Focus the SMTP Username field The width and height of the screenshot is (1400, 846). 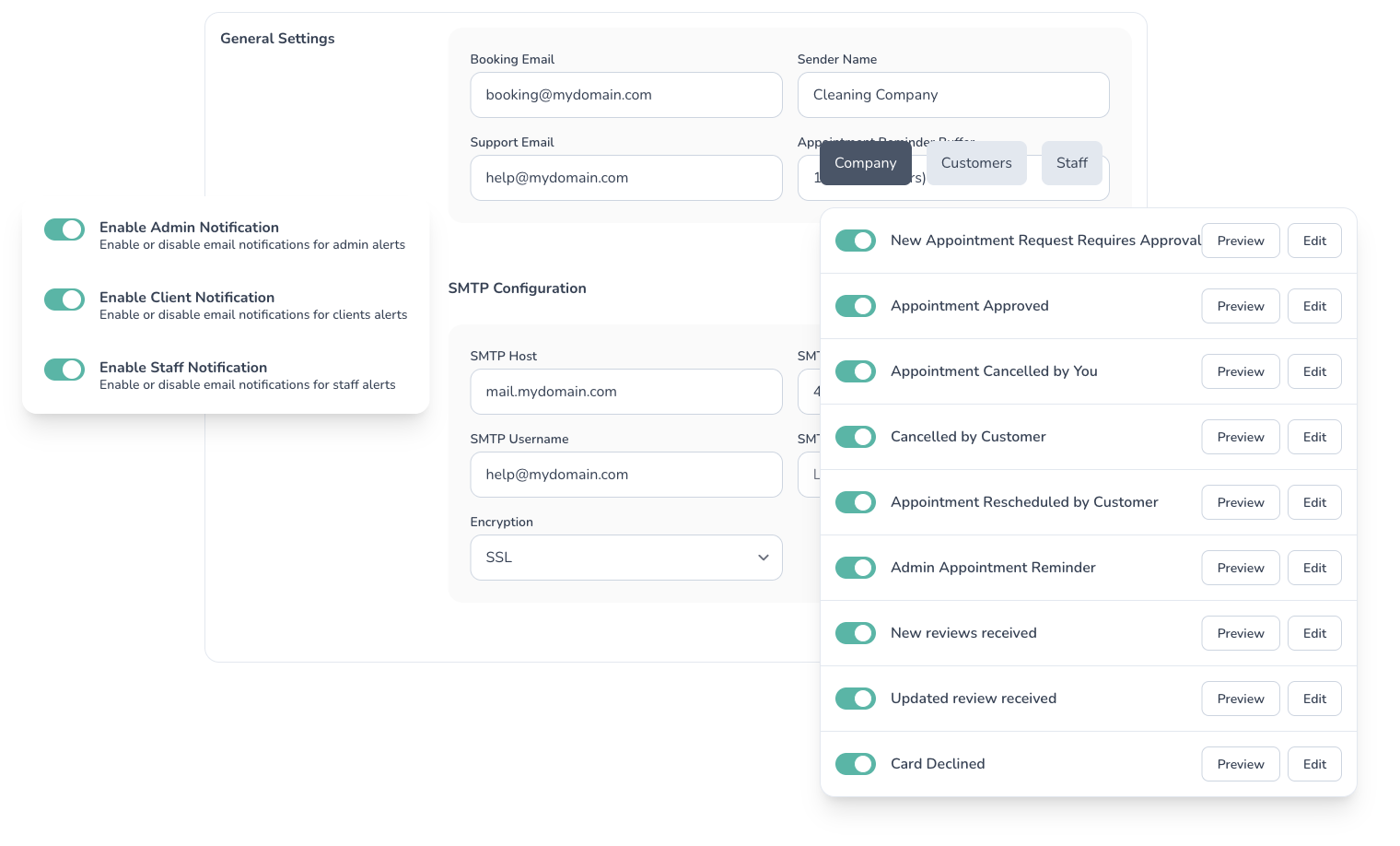[x=626, y=475]
